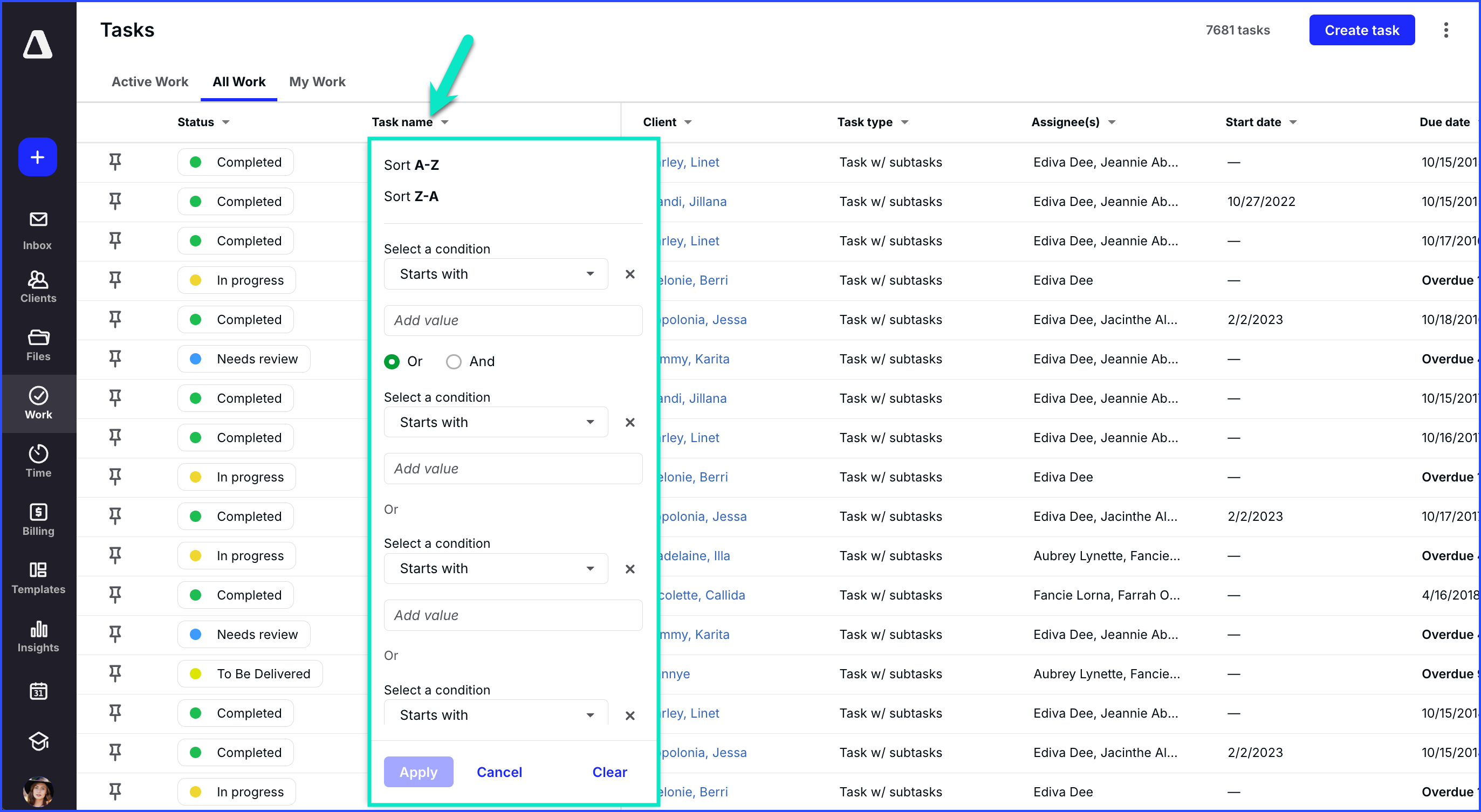This screenshot has width=1481, height=812.
Task: Open the calendar icon in sidebar
Action: click(x=38, y=690)
